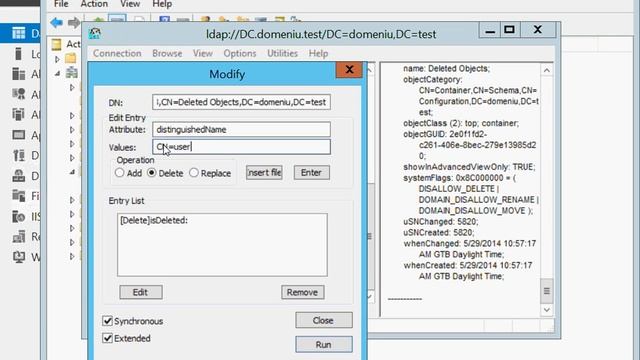Collapse the domain node in the console tree
This screenshot has height=360, width=640.
coord(57,73)
